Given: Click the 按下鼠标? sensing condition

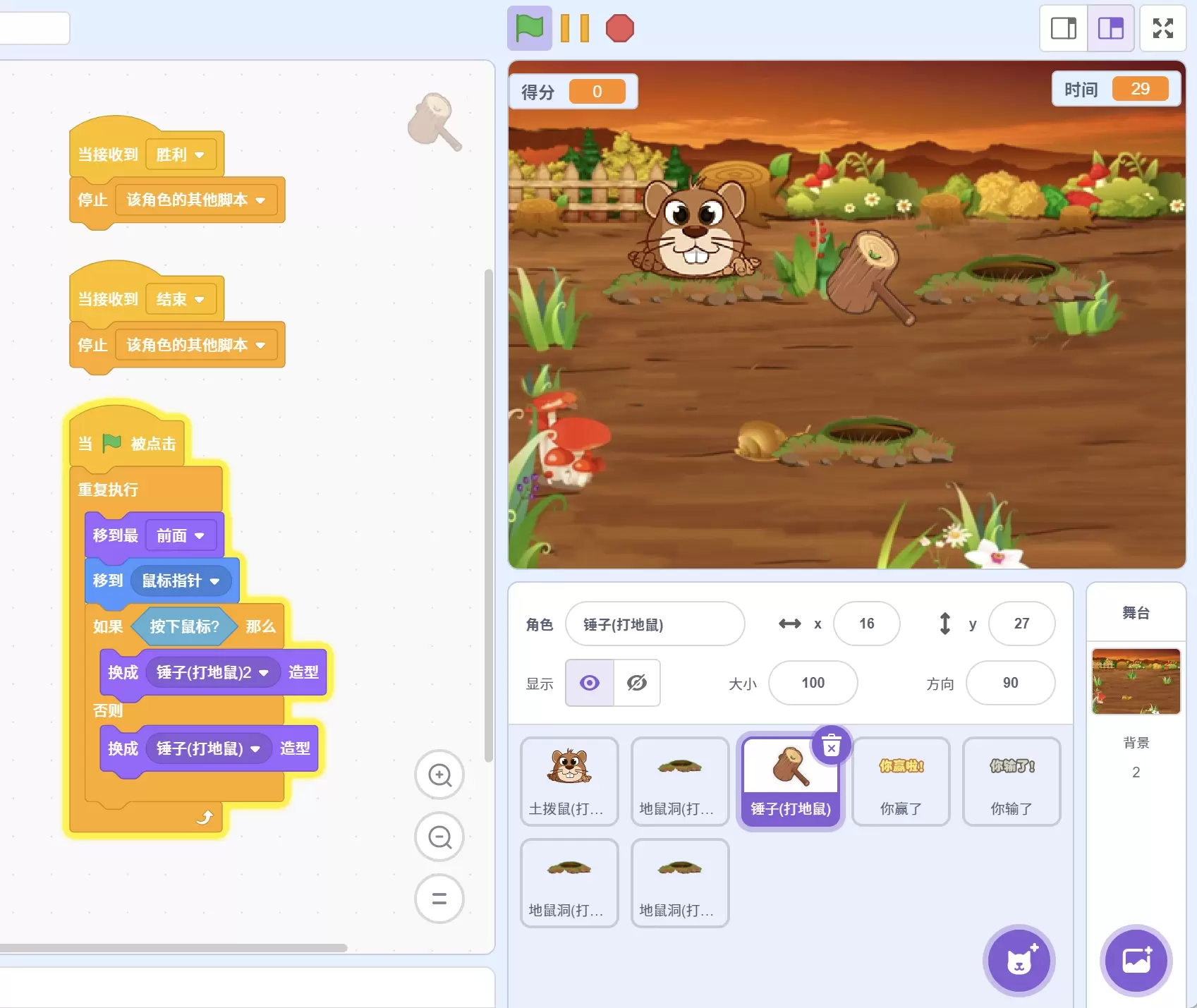Looking at the screenshot, I should pyautogui.click(x=184, y=626).
